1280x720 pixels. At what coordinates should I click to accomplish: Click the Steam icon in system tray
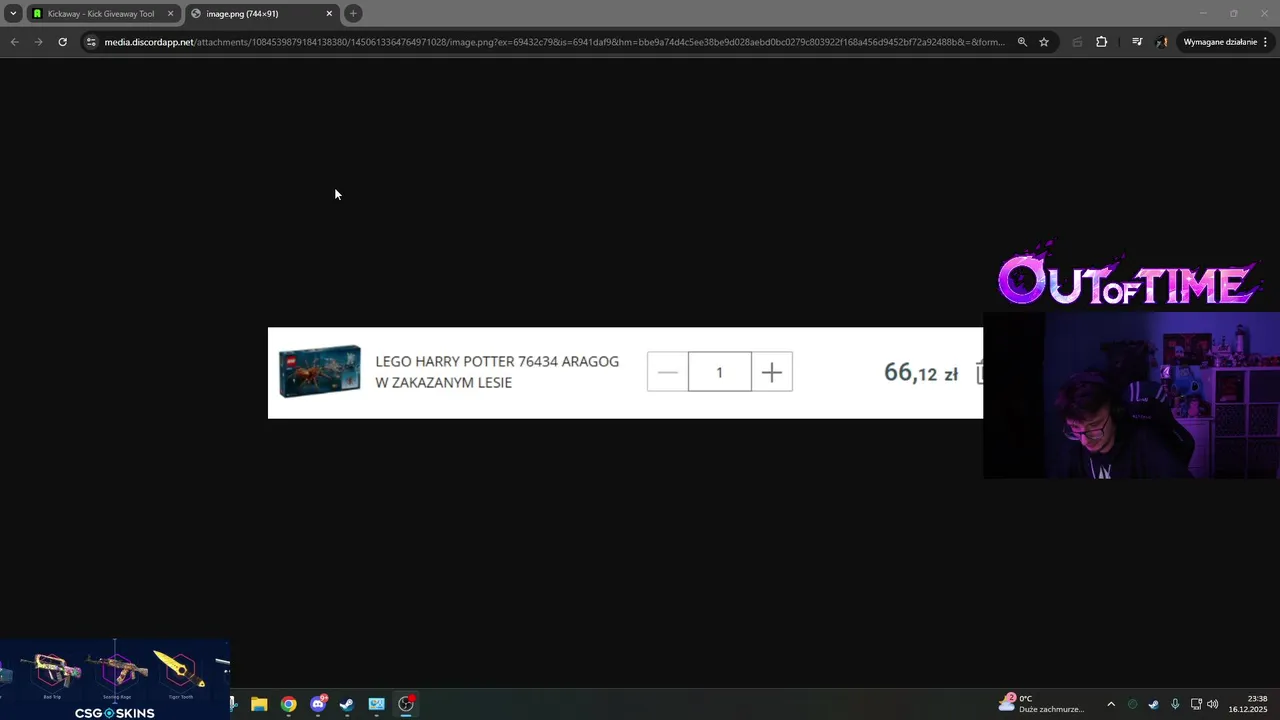1153,704
